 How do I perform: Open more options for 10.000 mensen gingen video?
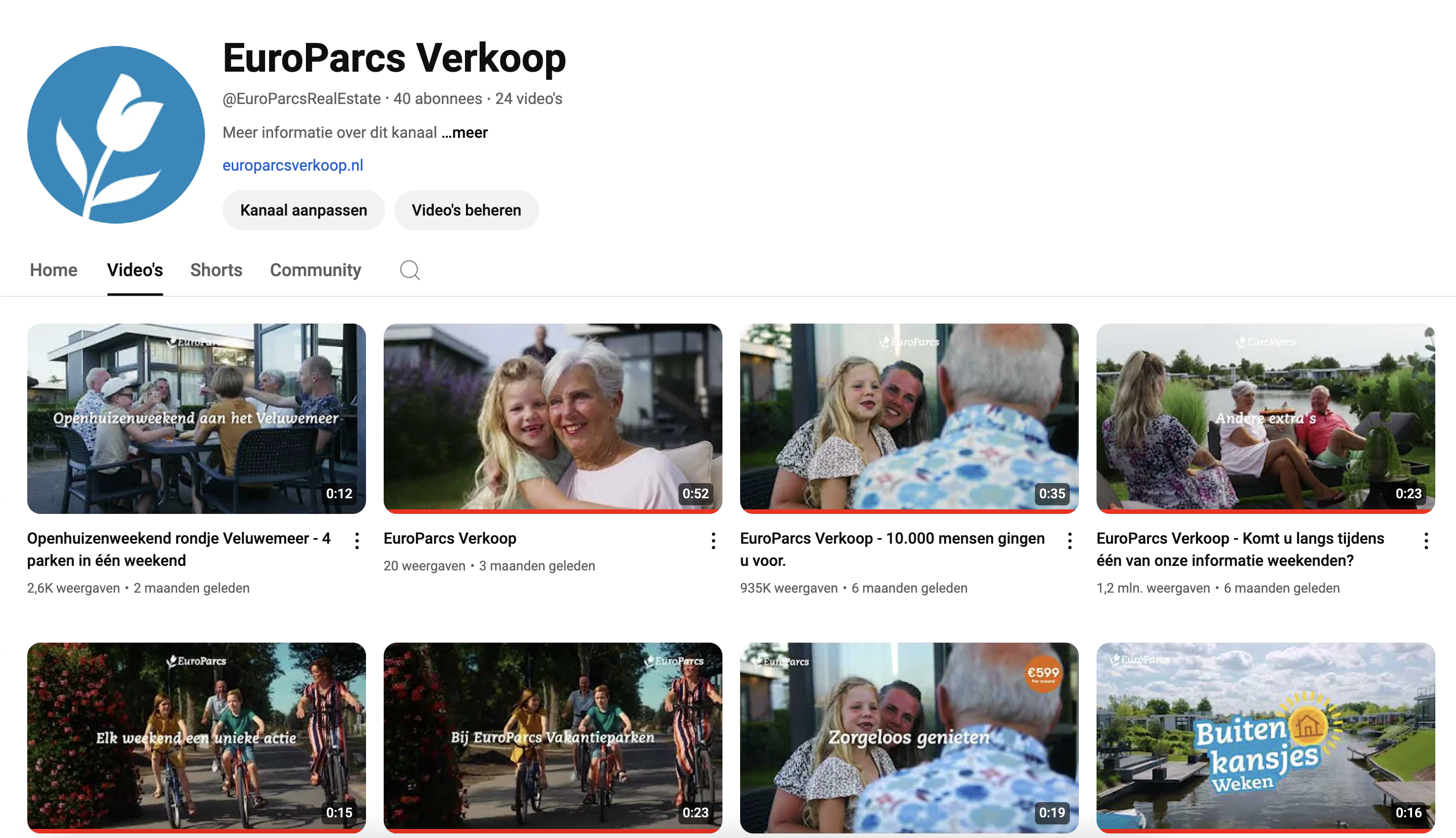(x=1069, y=541)
